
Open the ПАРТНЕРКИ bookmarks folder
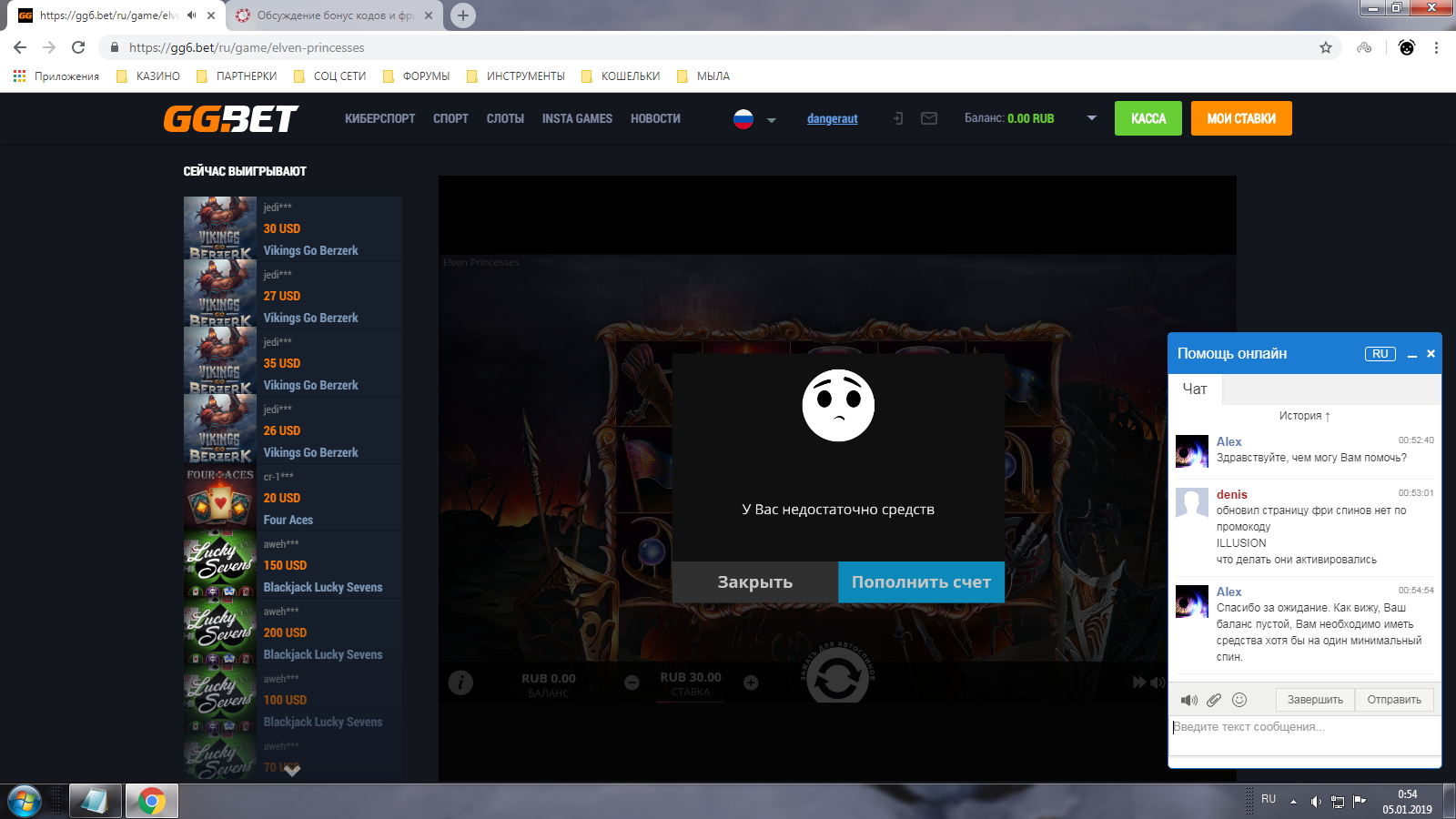click(x=237, y=76)
